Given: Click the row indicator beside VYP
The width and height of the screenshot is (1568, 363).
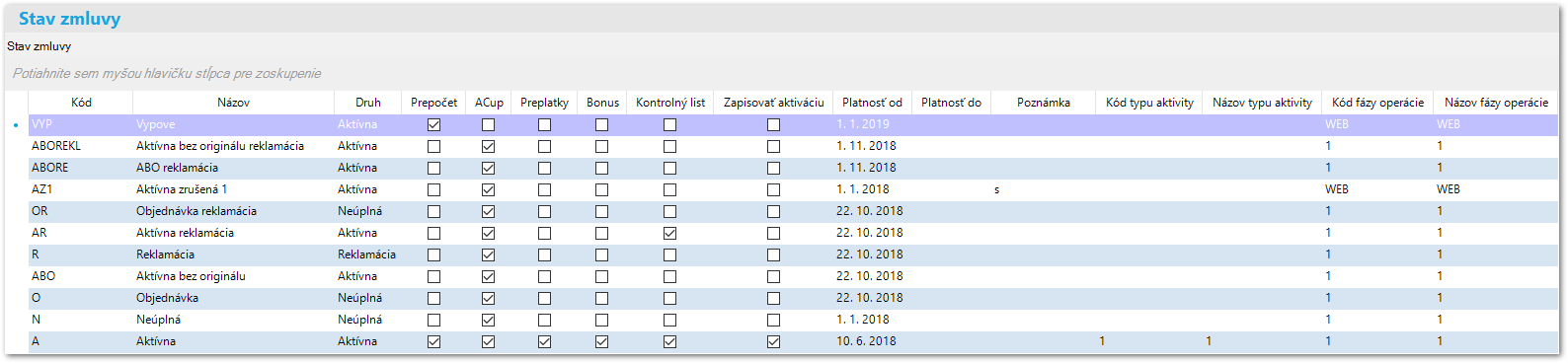Looking at the screenshot, I should click(16, 125).
